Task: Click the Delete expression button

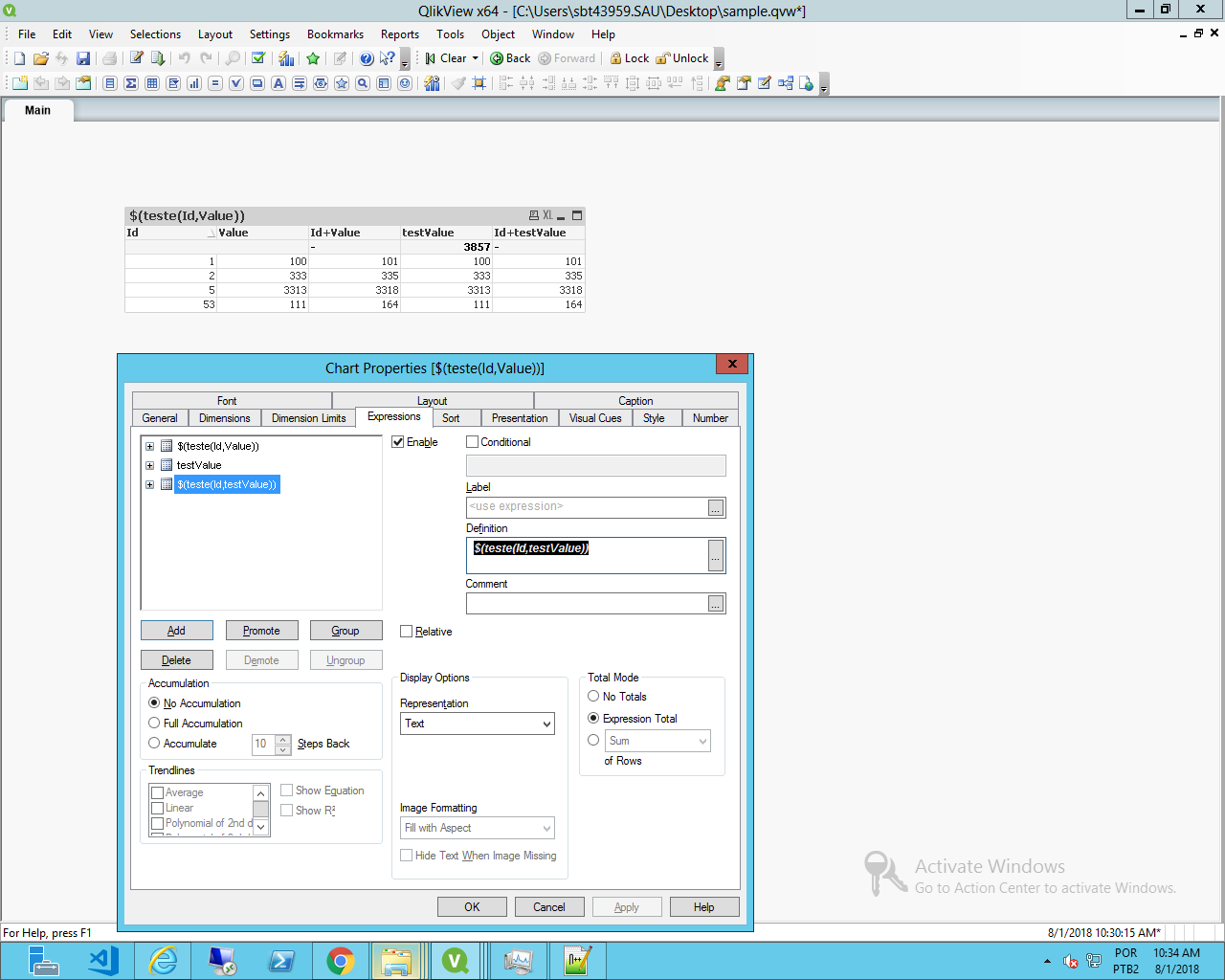Action: tap(177, 660)
